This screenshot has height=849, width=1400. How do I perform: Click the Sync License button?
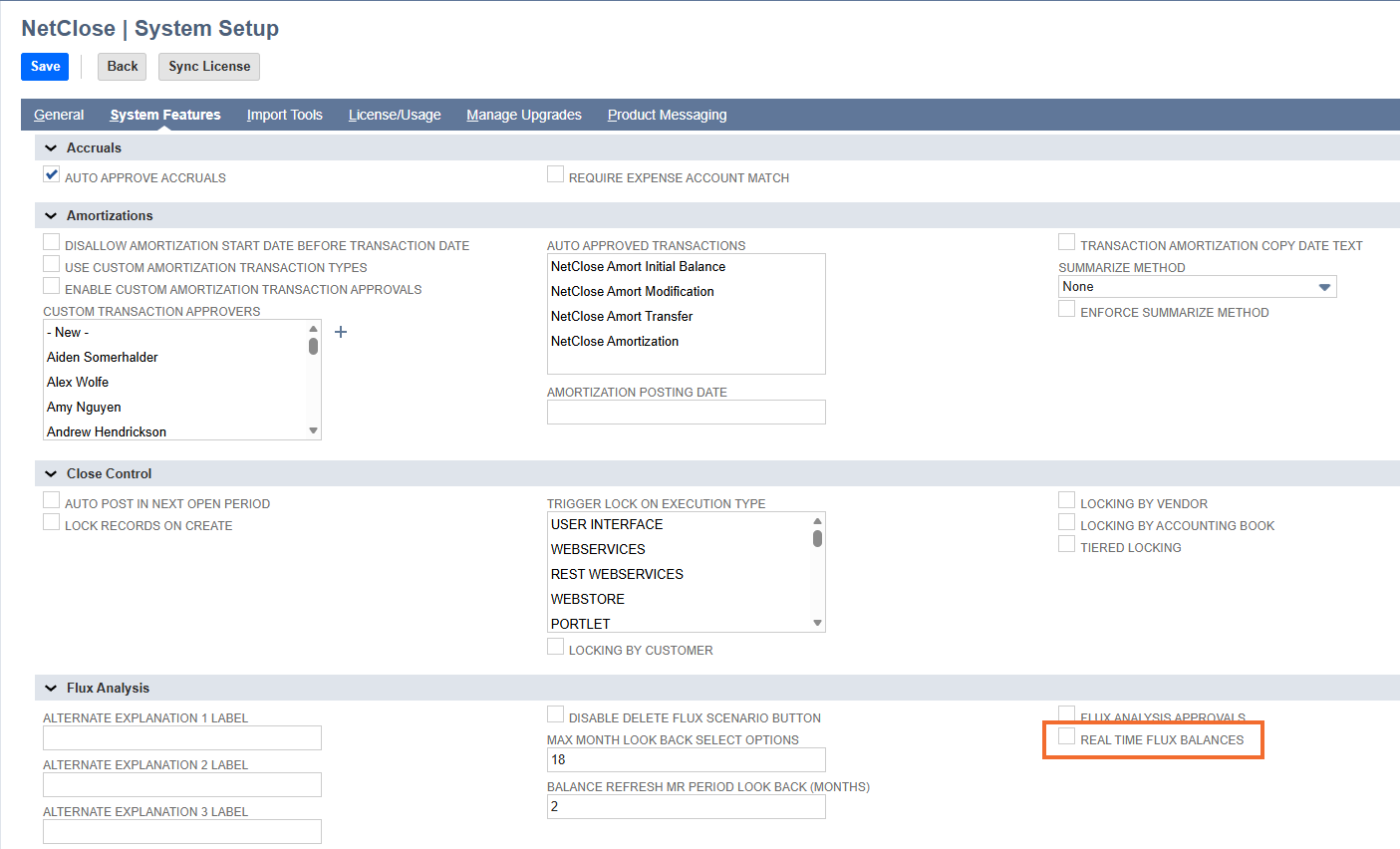209,67
